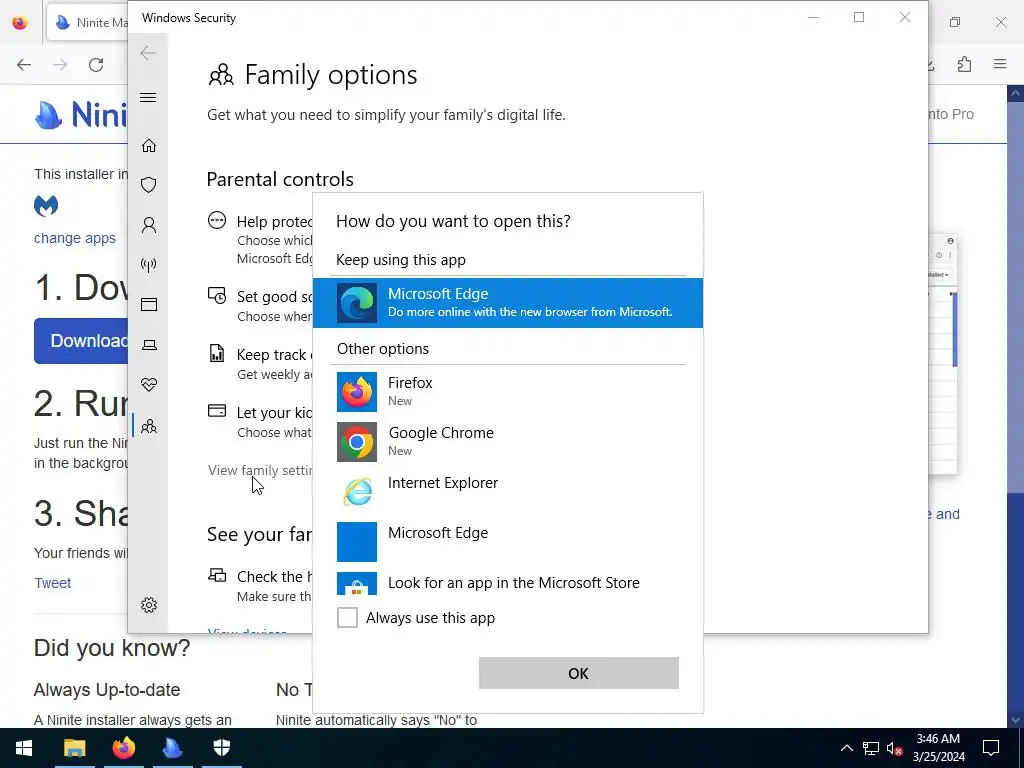Viewport: 1024px width, 768px height.
Task: Open Firewall & network protection antenna icon
Action: pyautogui.click(x=149, y=265)
